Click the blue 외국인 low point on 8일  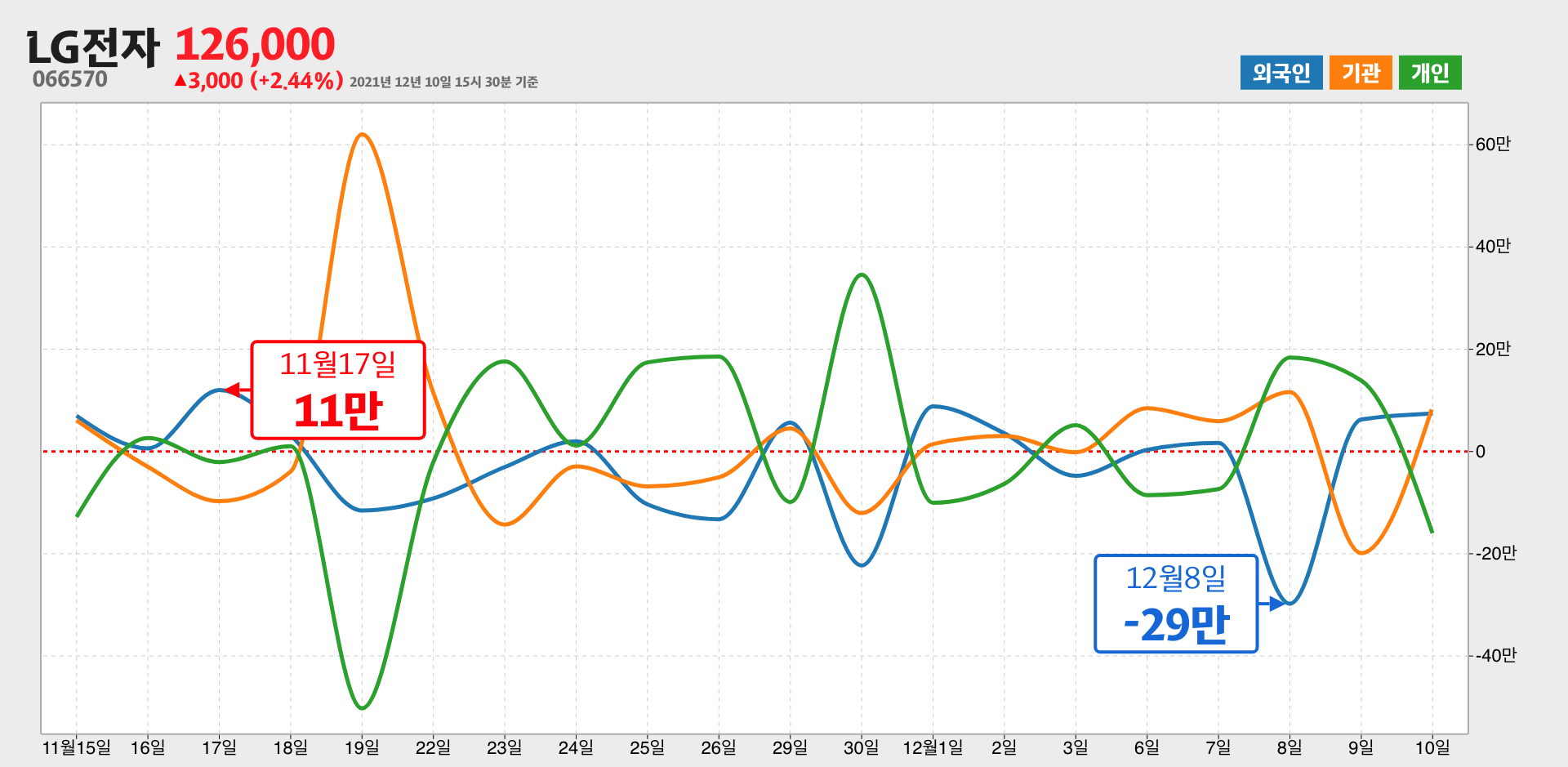(x=1290, y=604)
